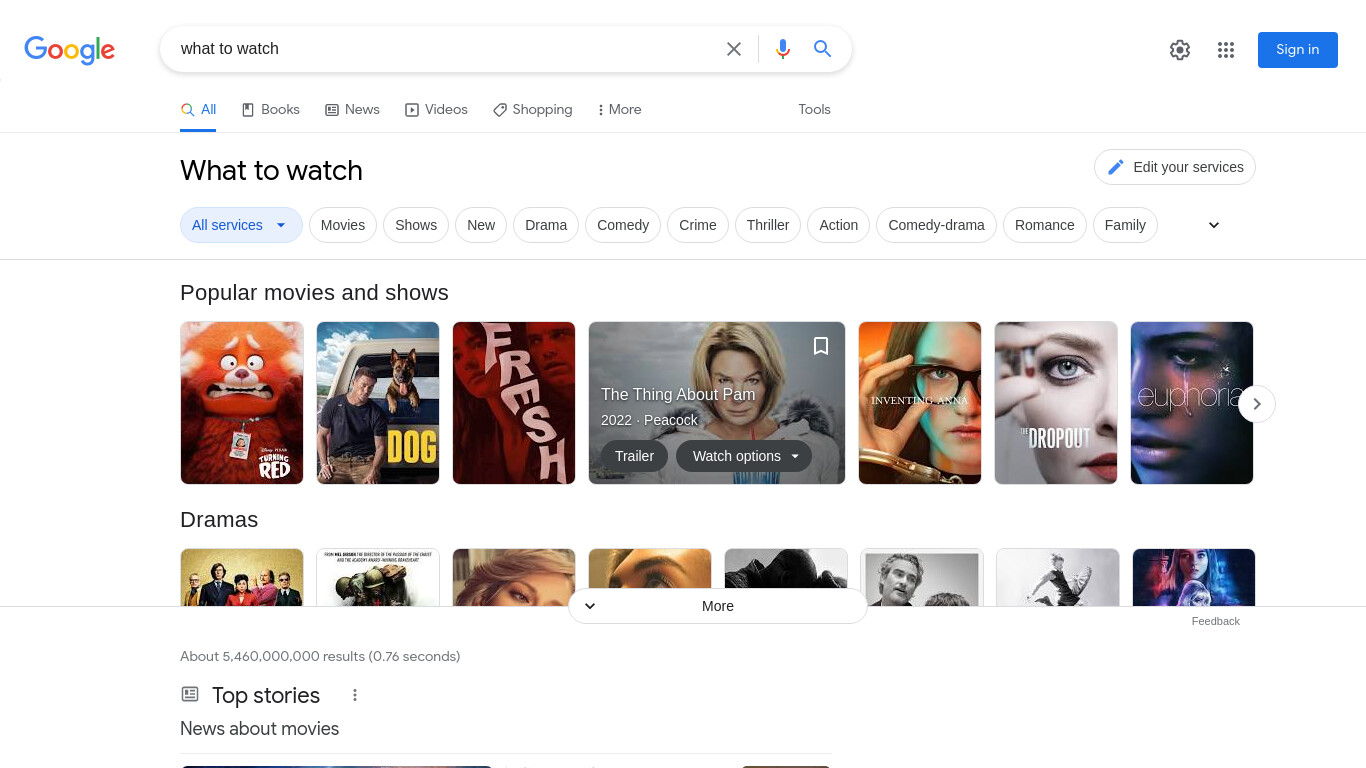Switch to the Shopping tab
This screenshot has width=1366, height=768.
(x=532, y=110)
